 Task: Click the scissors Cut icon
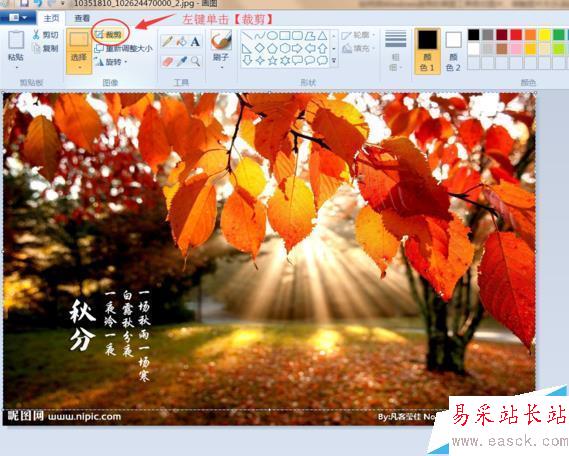click(36, 35)
